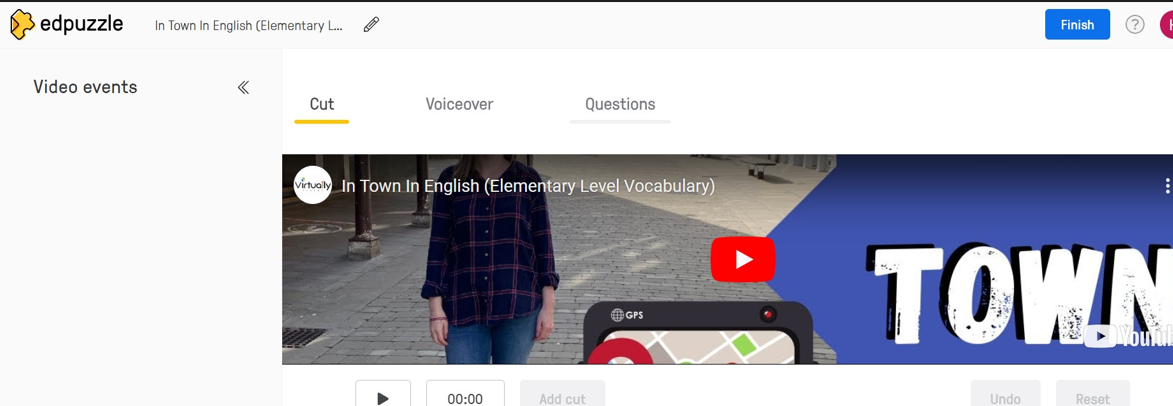Click the edpuzzle puzzle-piece logo icon
The width and height of the screenshot is (1173, 406).
(x=22, y=25)
